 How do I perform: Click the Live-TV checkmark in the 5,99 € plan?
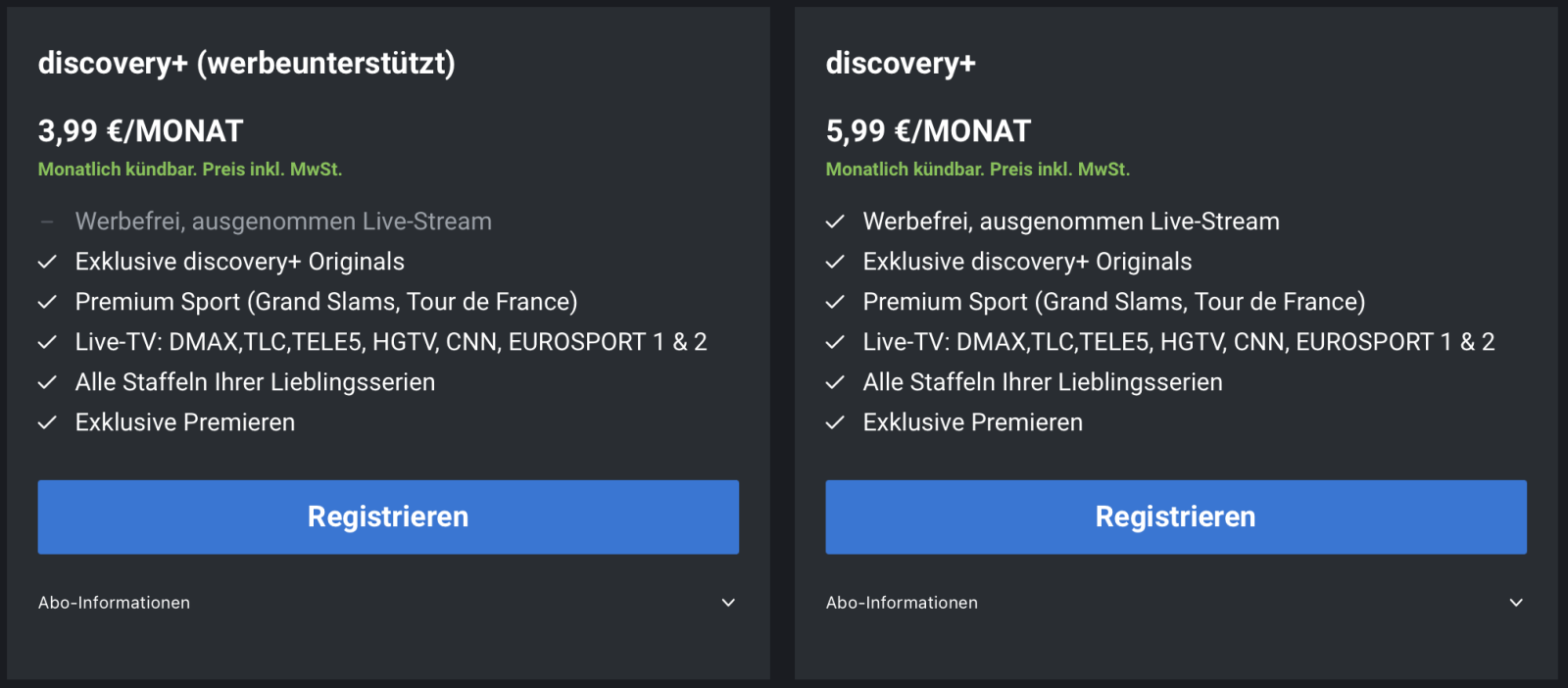835,342
